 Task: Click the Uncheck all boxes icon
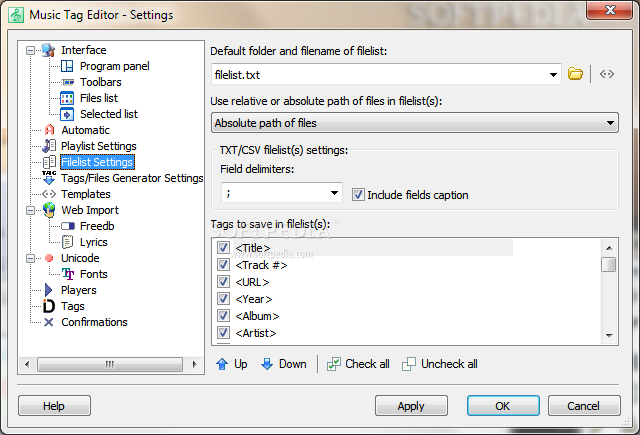click(409, 364)
